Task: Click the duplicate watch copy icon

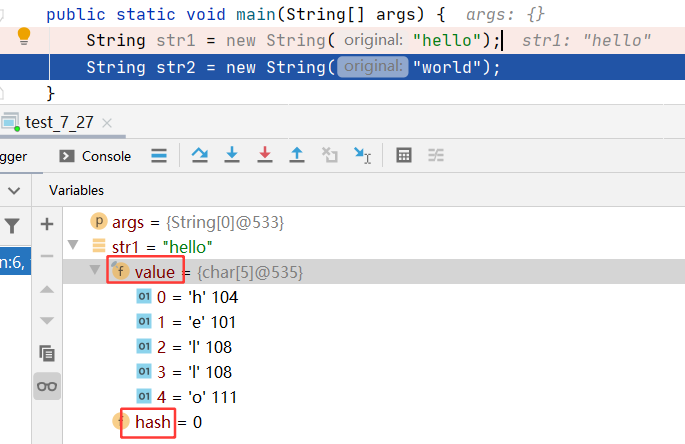Action: point(47,353)
